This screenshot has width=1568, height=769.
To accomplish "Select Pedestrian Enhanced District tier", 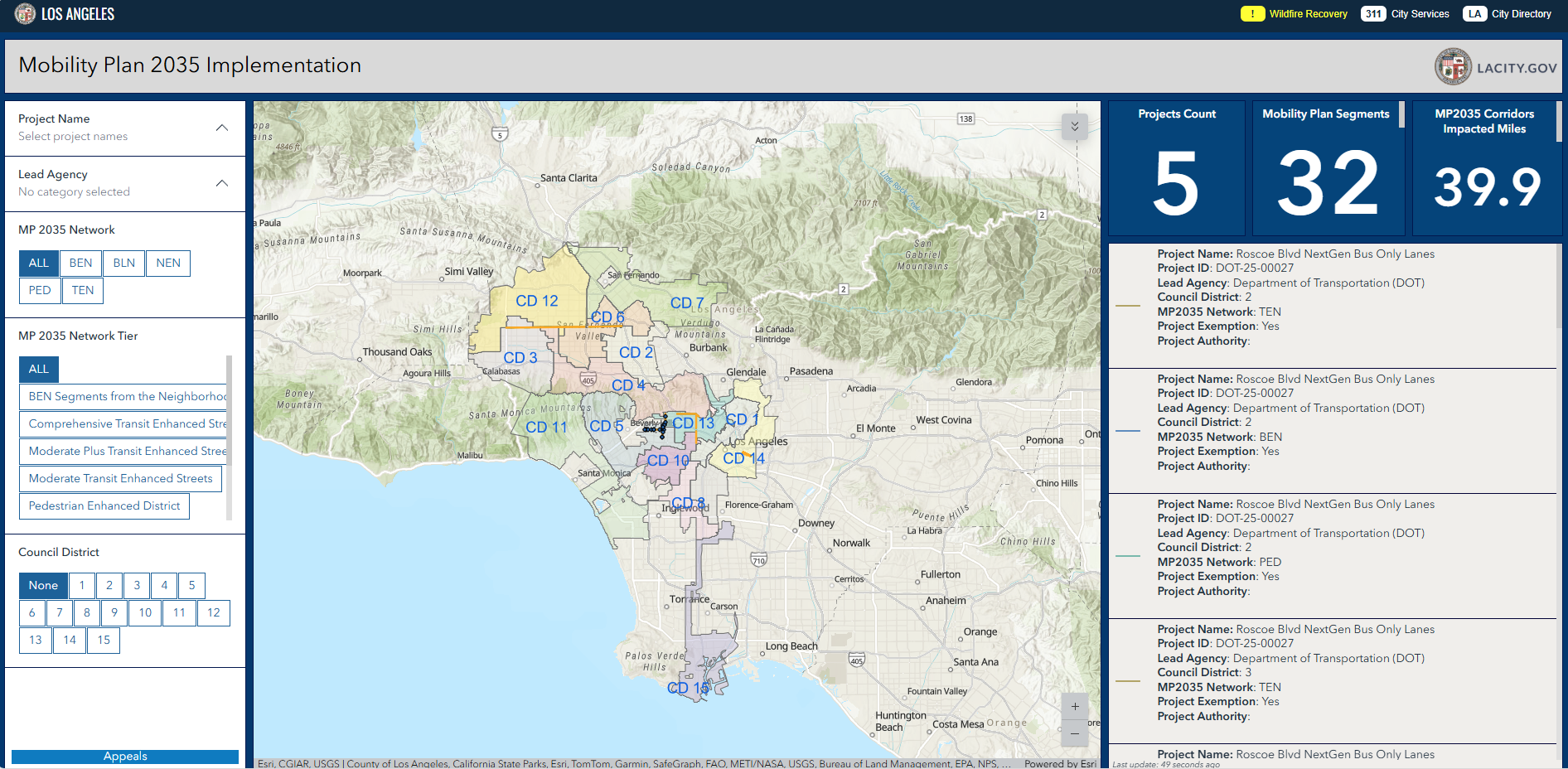I will pyautogui.click(x=104, y=506).
